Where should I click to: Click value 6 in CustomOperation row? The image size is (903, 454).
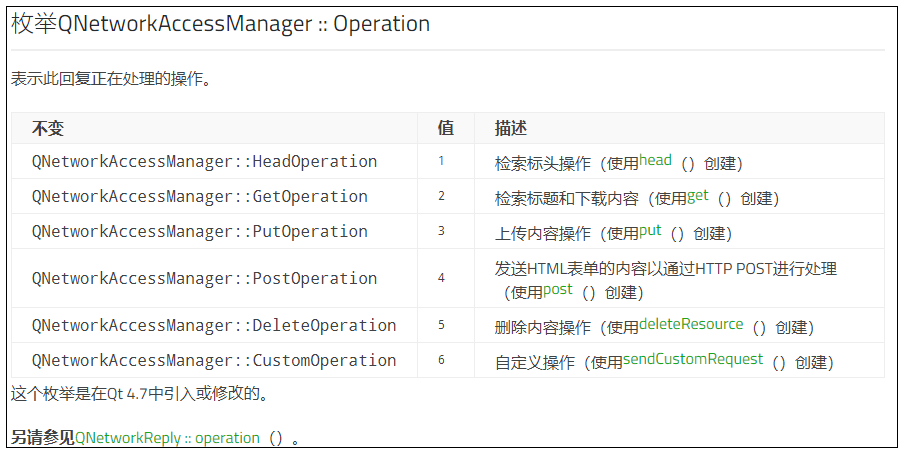[441, 360]
